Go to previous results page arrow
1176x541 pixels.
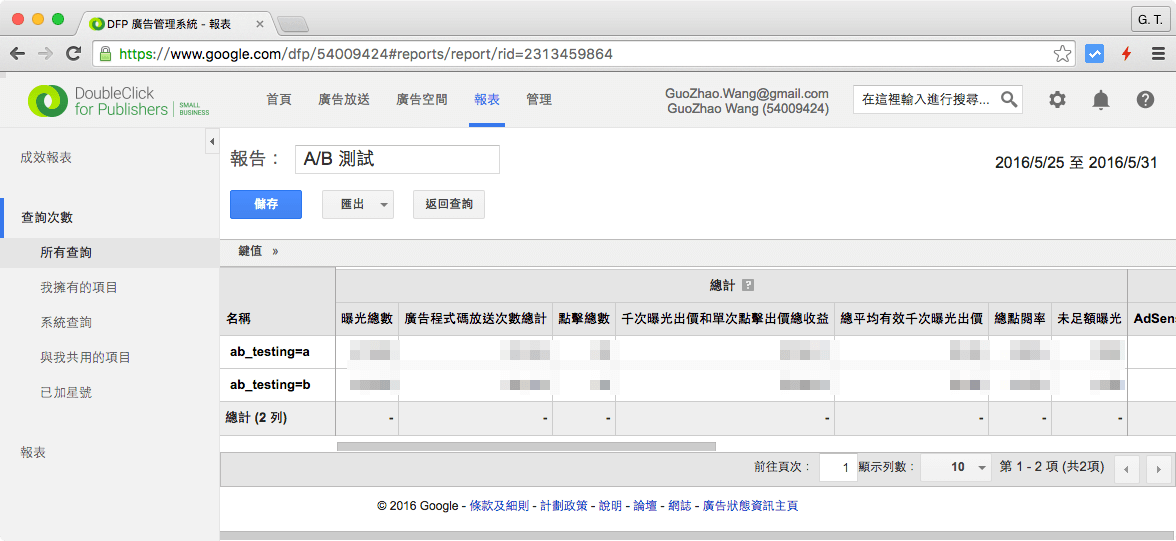pyautogui.click(x=1126, y=469)
